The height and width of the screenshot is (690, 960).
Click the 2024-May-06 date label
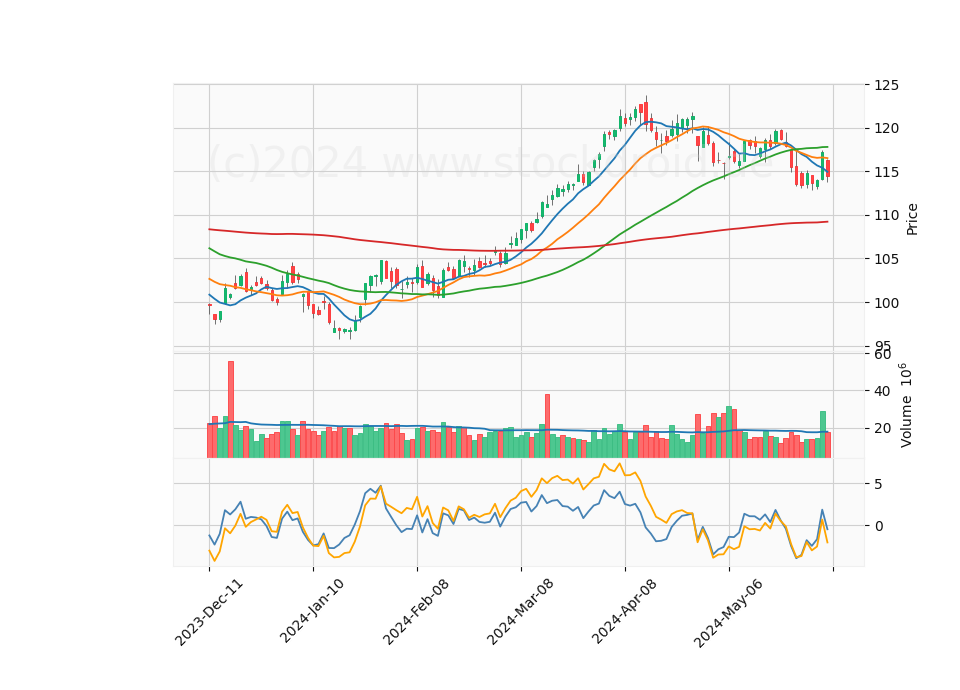click(x=728, y=612)
